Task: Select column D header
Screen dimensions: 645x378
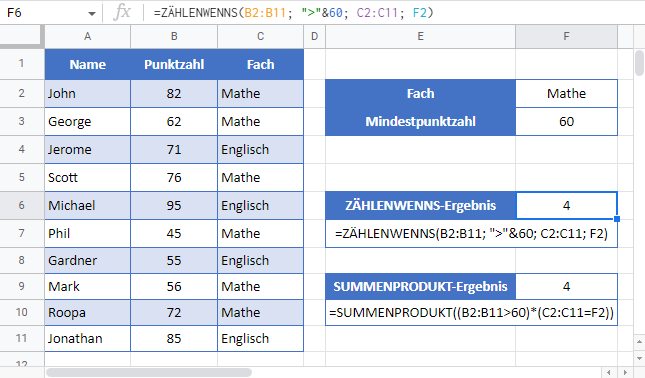Action: click(315, 37)
